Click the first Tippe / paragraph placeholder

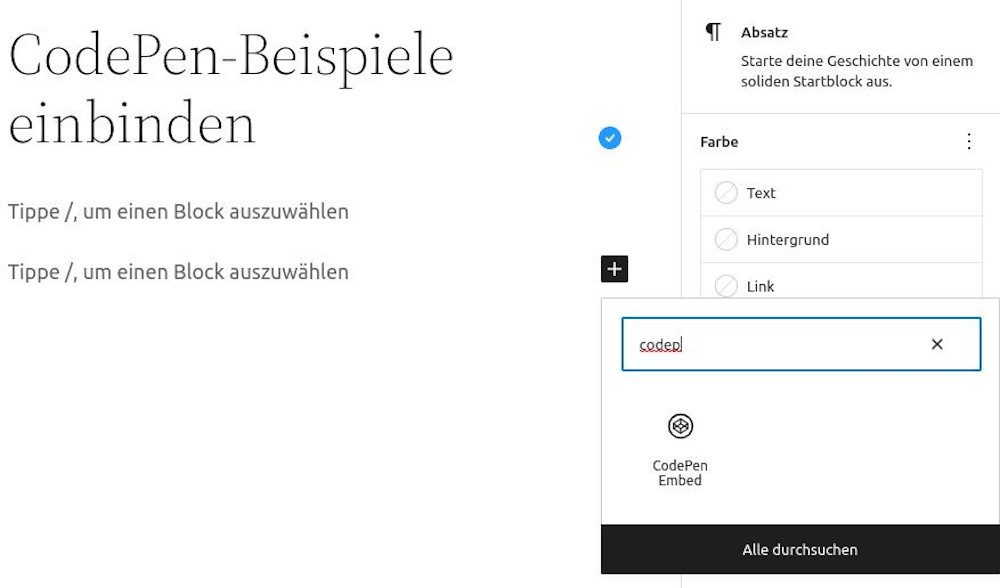pyautogui.click(x=178, y=211)
